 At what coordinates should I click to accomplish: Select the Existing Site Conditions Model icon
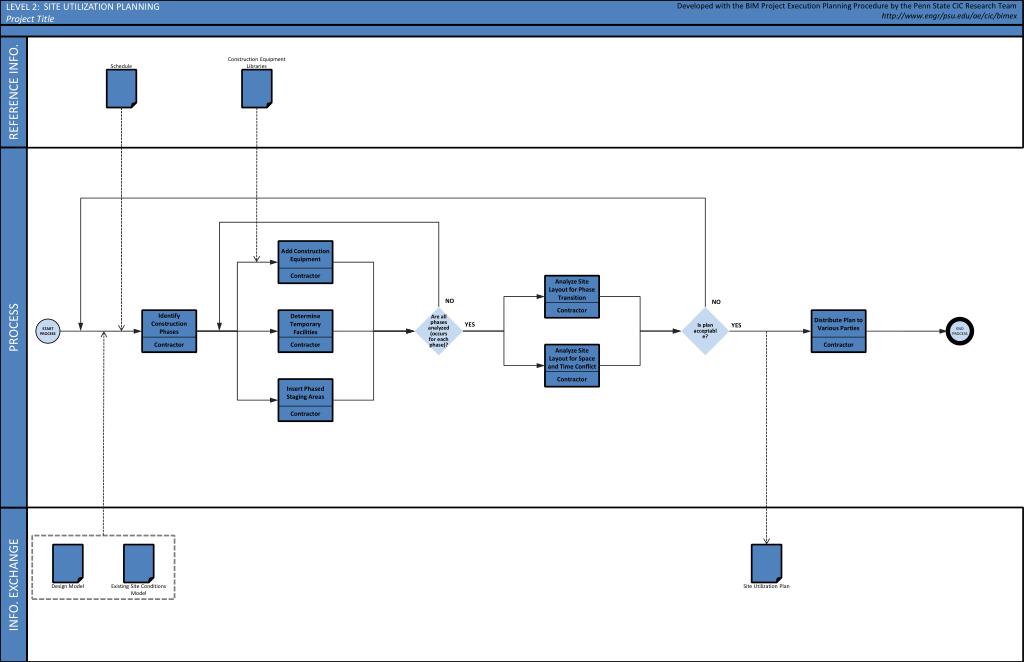138,563
